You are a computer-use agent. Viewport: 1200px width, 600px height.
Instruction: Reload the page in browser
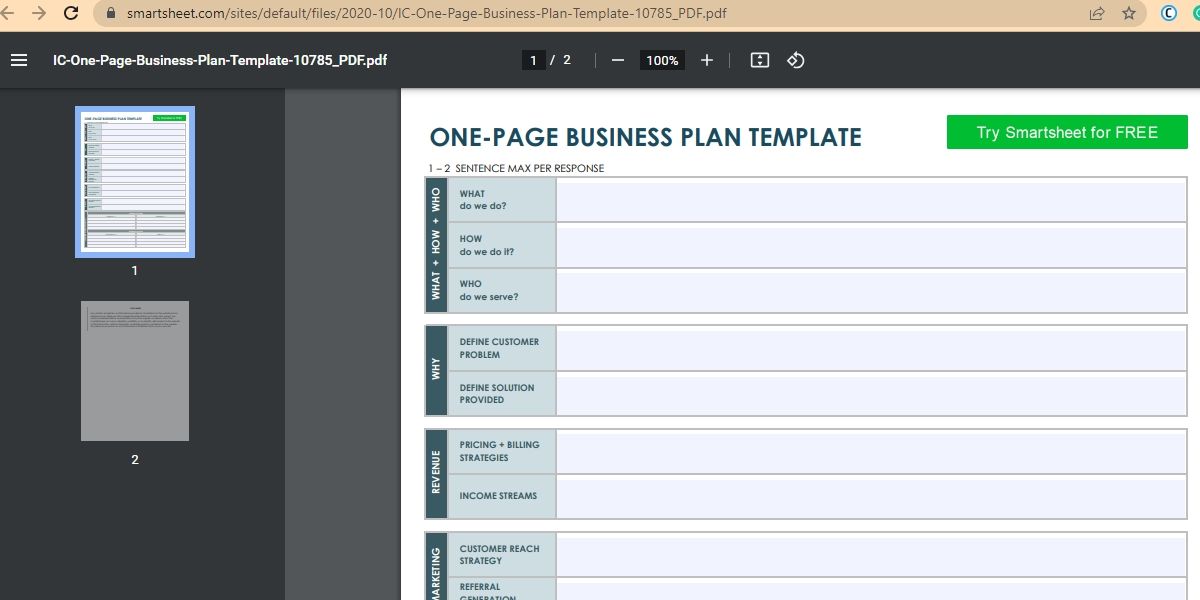point(71,13)
